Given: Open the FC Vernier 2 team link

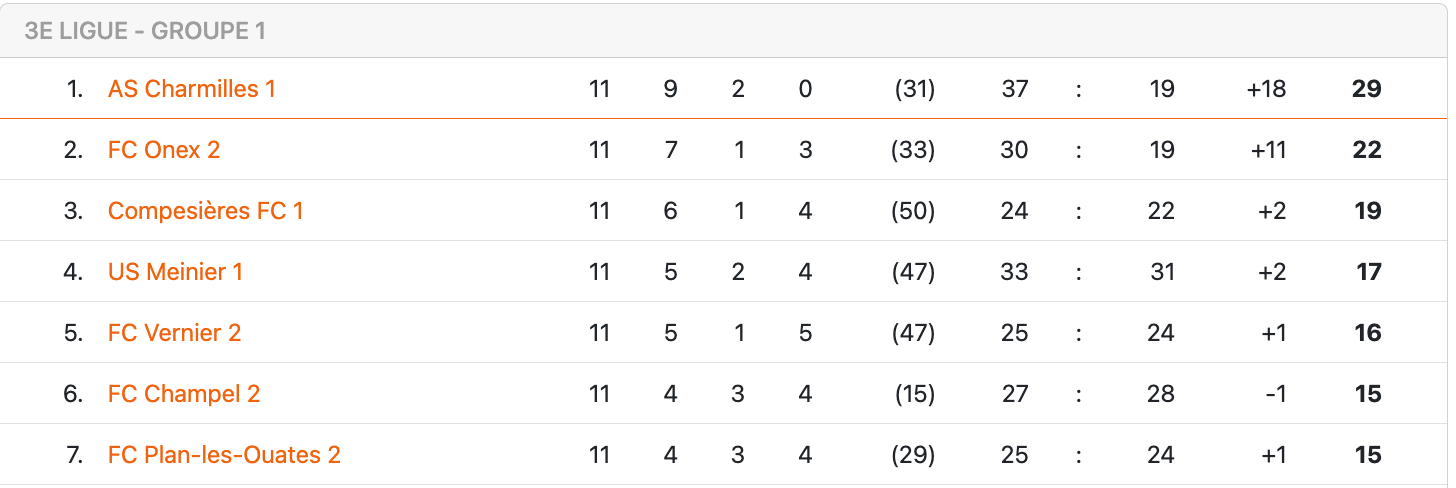Looking at the screenshot, I should pyautogui.click(x=174, y=333).
